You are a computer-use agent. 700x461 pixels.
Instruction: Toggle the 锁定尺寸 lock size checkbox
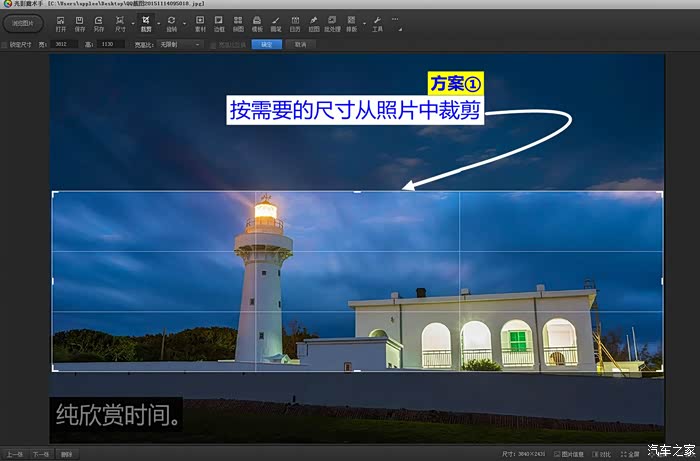tap(5, 45)
